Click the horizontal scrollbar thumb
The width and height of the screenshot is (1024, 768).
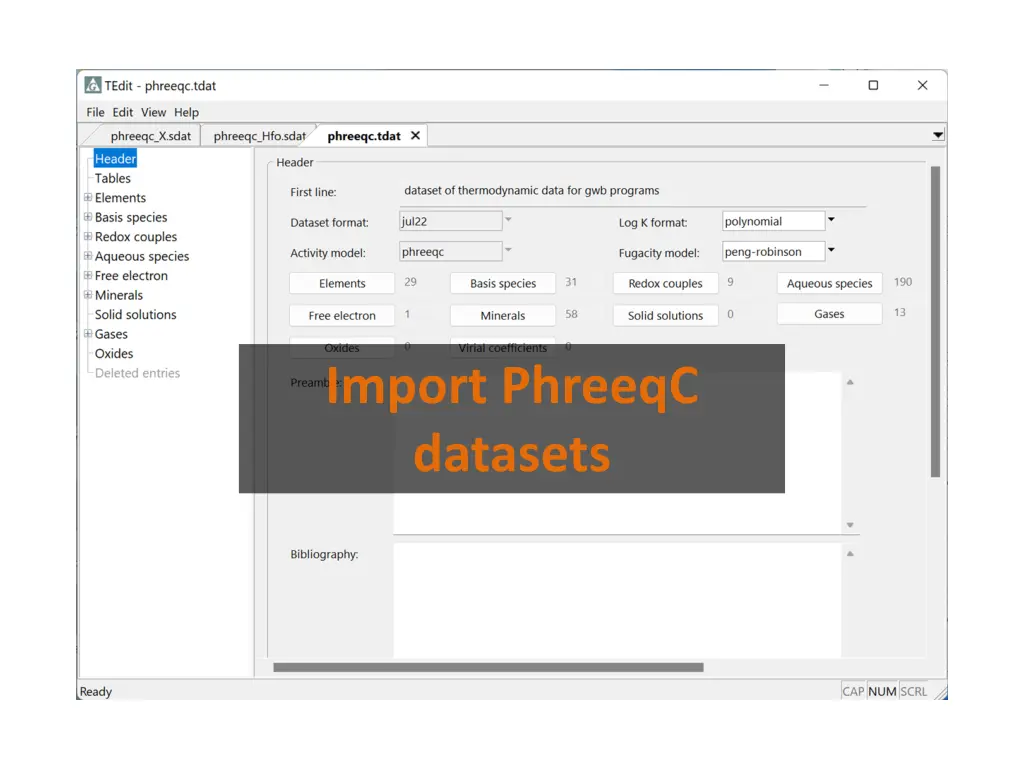pyautogui.click(x=488, y=667)
